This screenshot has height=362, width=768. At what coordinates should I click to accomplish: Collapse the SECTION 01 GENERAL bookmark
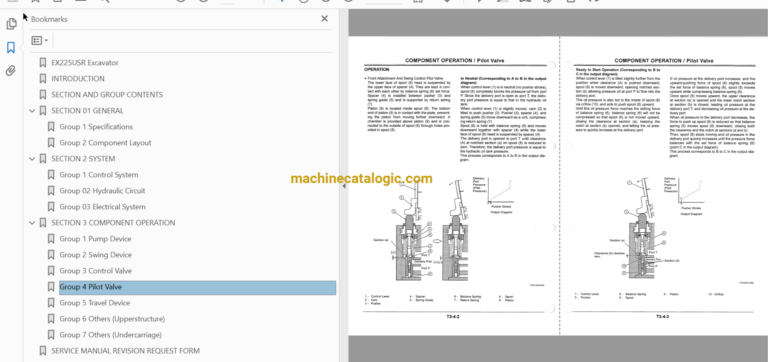pyautogui.click(x=32, y=111)
